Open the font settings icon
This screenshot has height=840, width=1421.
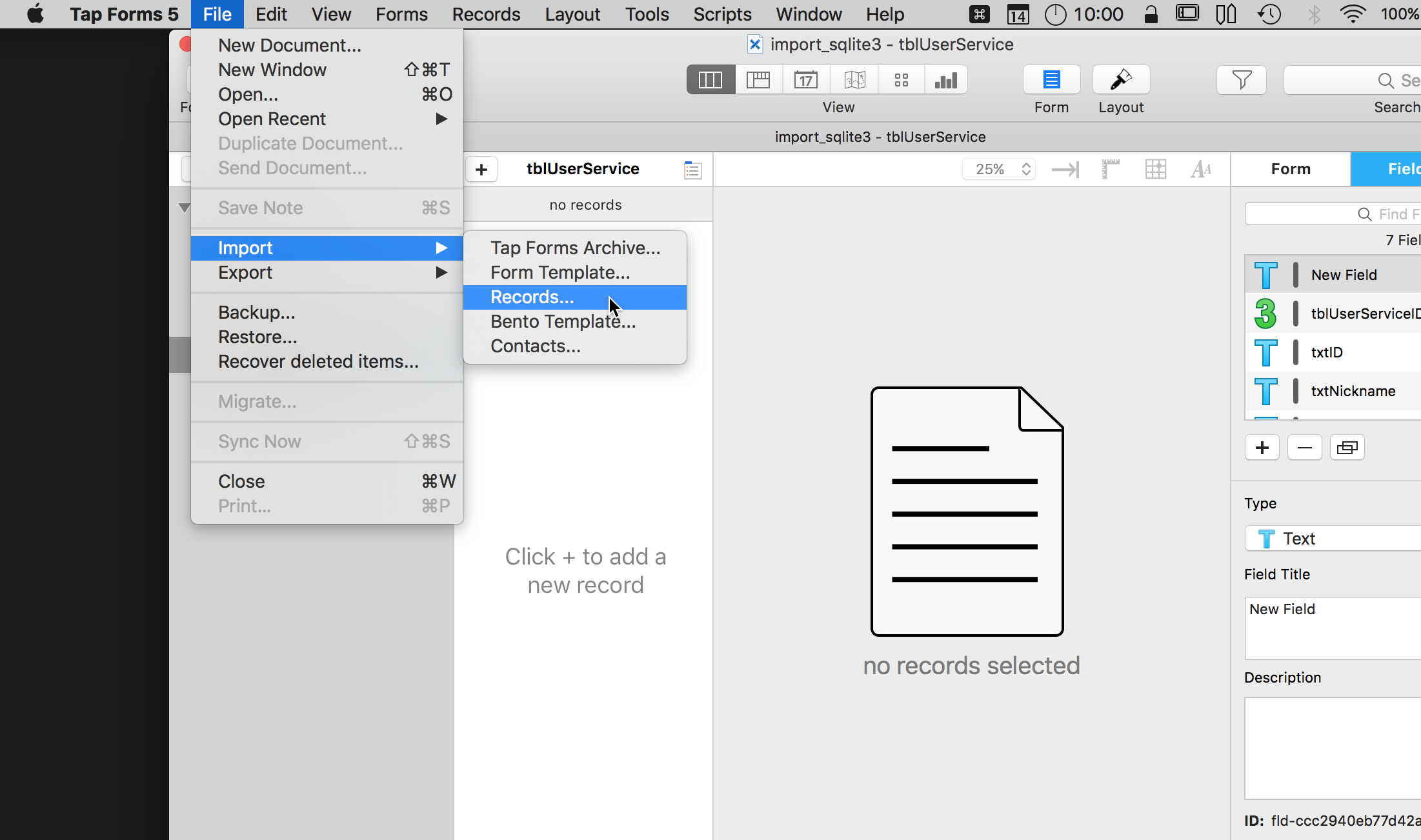tap(1201, 170)
